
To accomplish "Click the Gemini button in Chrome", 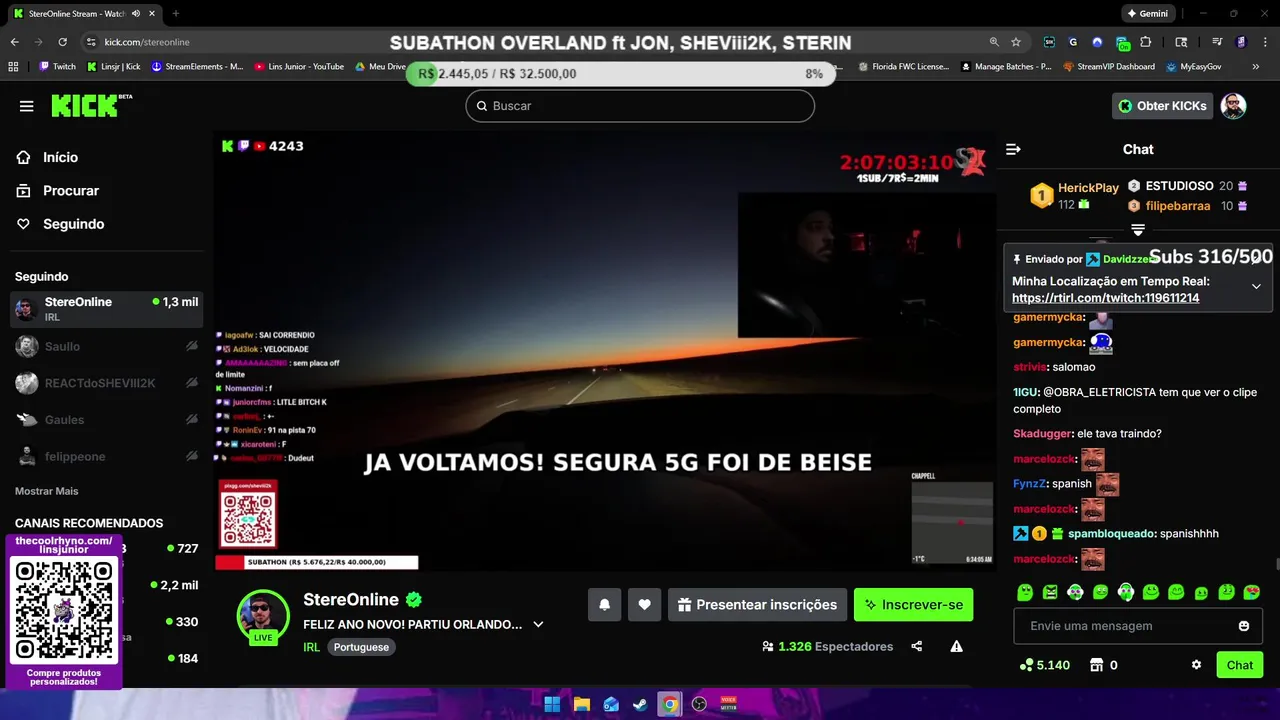I will coord(1148,14).
